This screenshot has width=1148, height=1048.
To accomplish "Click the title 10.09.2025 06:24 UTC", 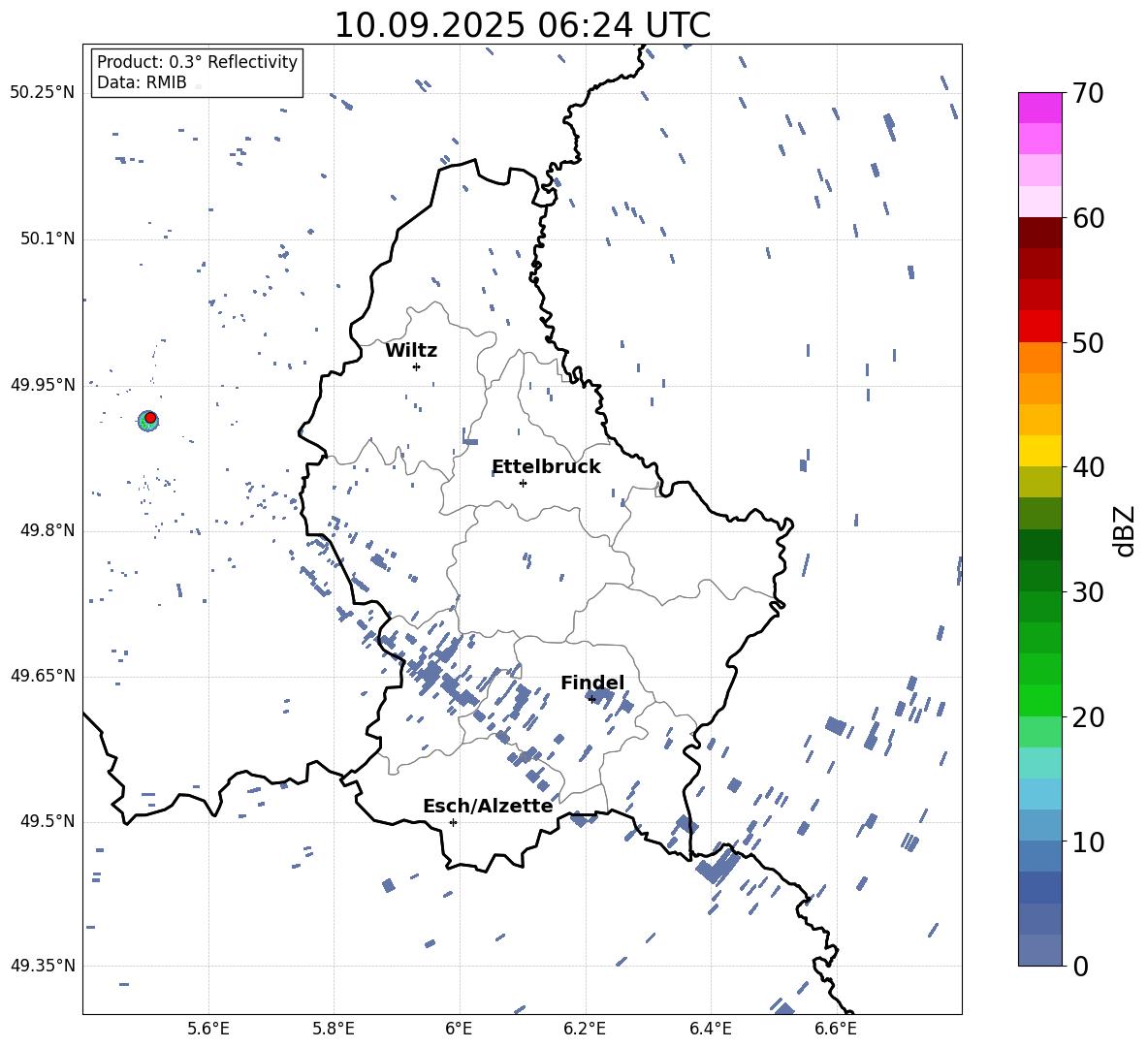I will 523,25.
